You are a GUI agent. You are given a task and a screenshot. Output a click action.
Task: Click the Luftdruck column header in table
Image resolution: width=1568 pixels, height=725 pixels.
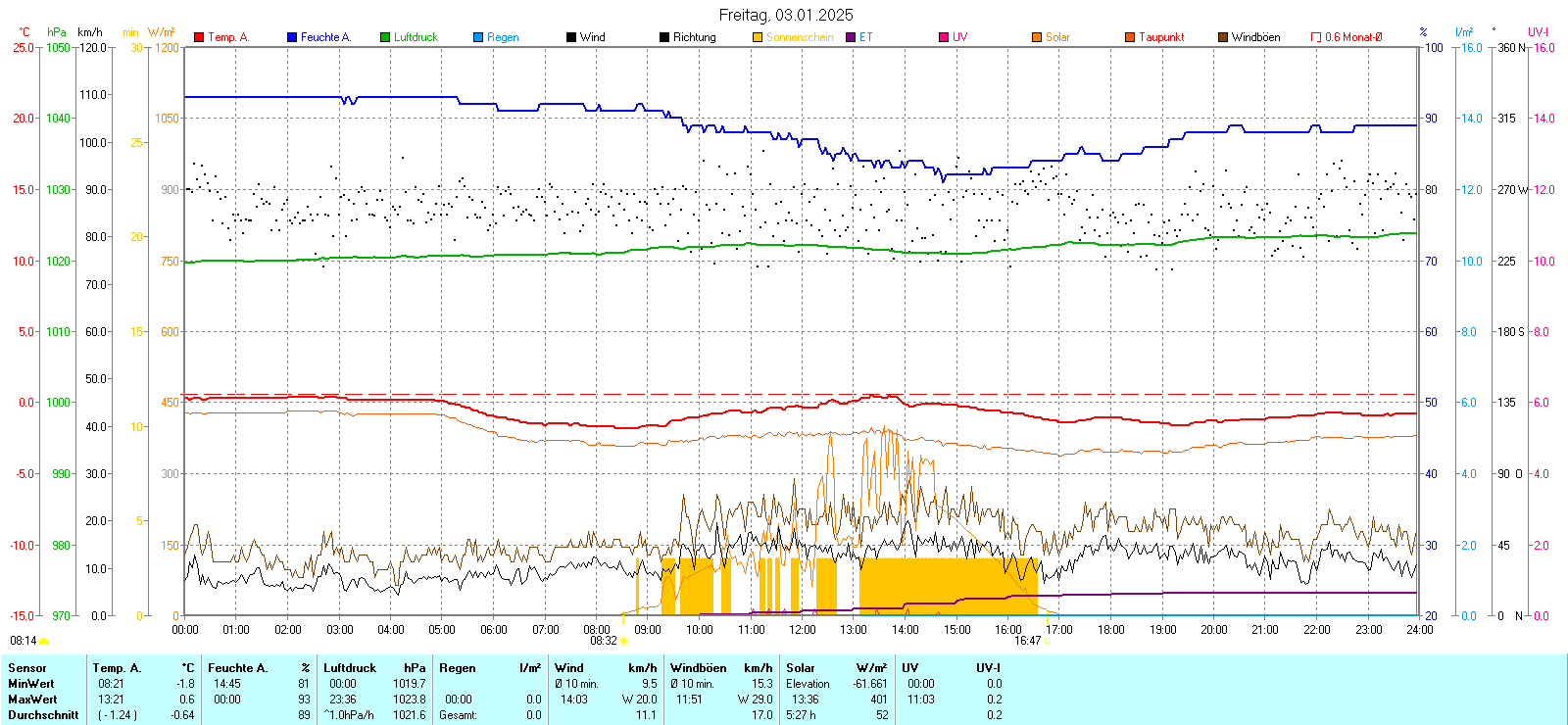tap(350, 668)
